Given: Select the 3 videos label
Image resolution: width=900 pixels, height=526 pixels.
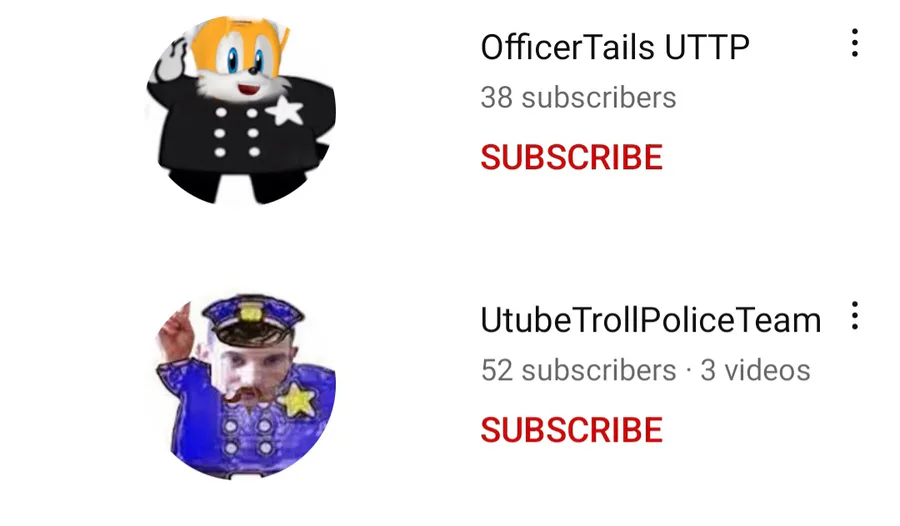Looking at the screenshot, I should tap(755, 370).
